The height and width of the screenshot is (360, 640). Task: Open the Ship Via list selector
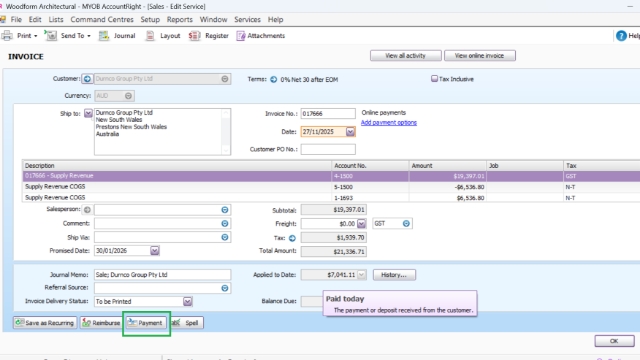tap(225, 238)
